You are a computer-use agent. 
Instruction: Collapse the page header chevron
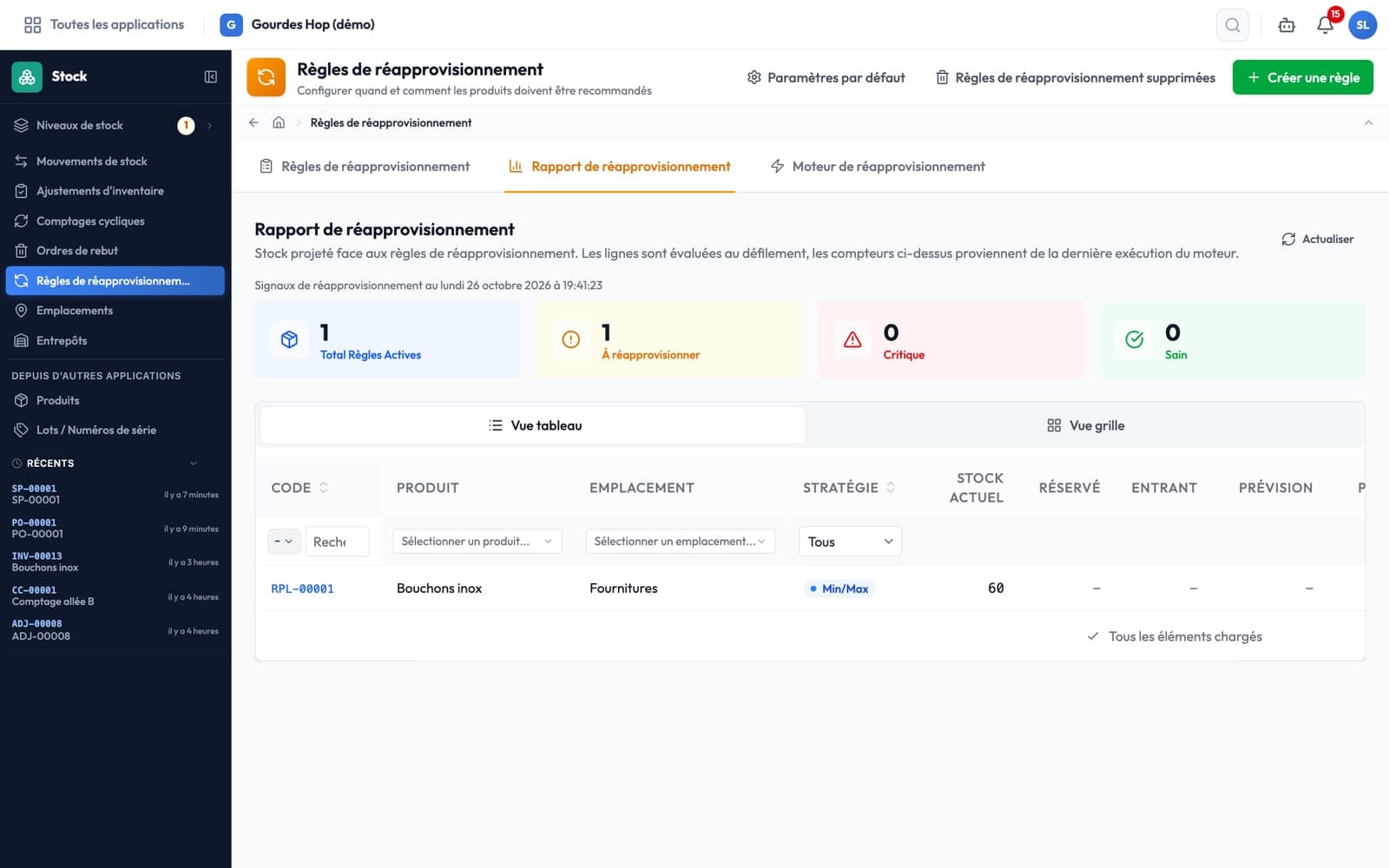[1368, 122]
